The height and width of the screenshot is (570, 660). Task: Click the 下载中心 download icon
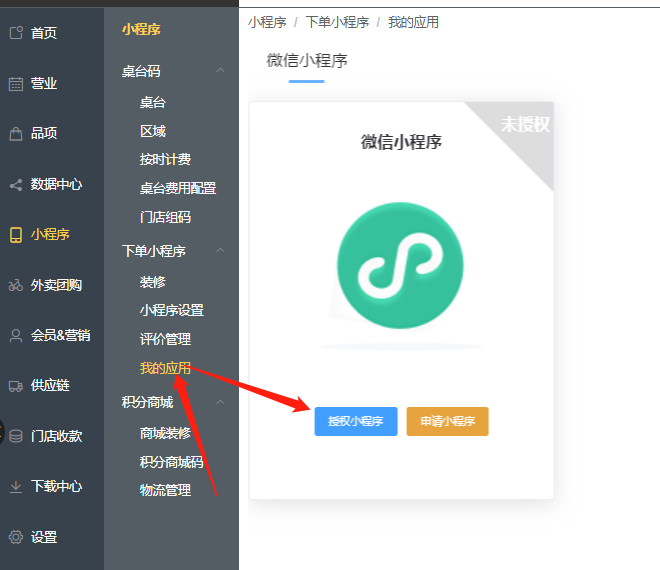[x=16, y=487]
